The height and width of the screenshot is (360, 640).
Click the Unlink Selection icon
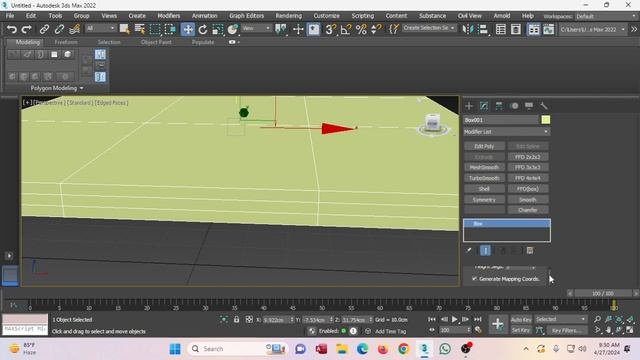59,29
